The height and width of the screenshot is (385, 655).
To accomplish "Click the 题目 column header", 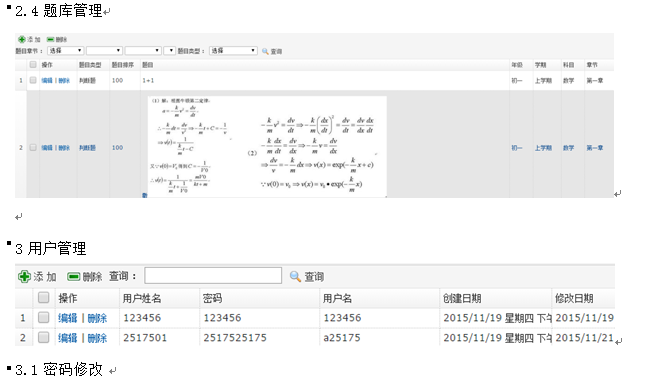I will pyautogui.click(x=147, y=65).
